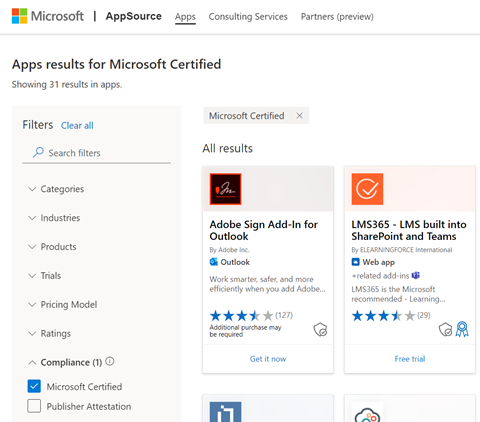Click the blue app logo in third card
The image size is (480, 422).
pyautogui.click(x=225, y=412)
